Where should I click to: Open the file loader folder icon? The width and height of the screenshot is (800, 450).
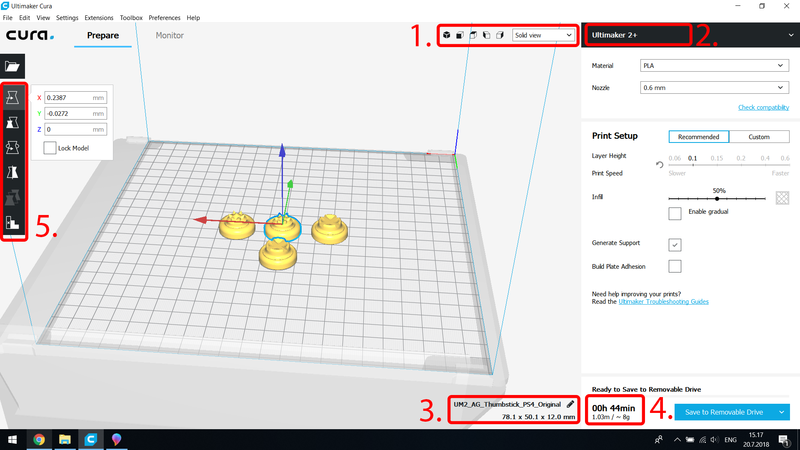pyautogui.click(x=13, y=66)
